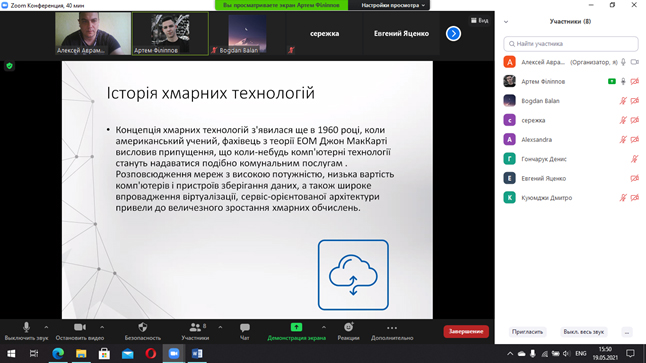This screenshot has width=646, height=363.
Task: Open the Chat panel icon
Action: point(245,328)
